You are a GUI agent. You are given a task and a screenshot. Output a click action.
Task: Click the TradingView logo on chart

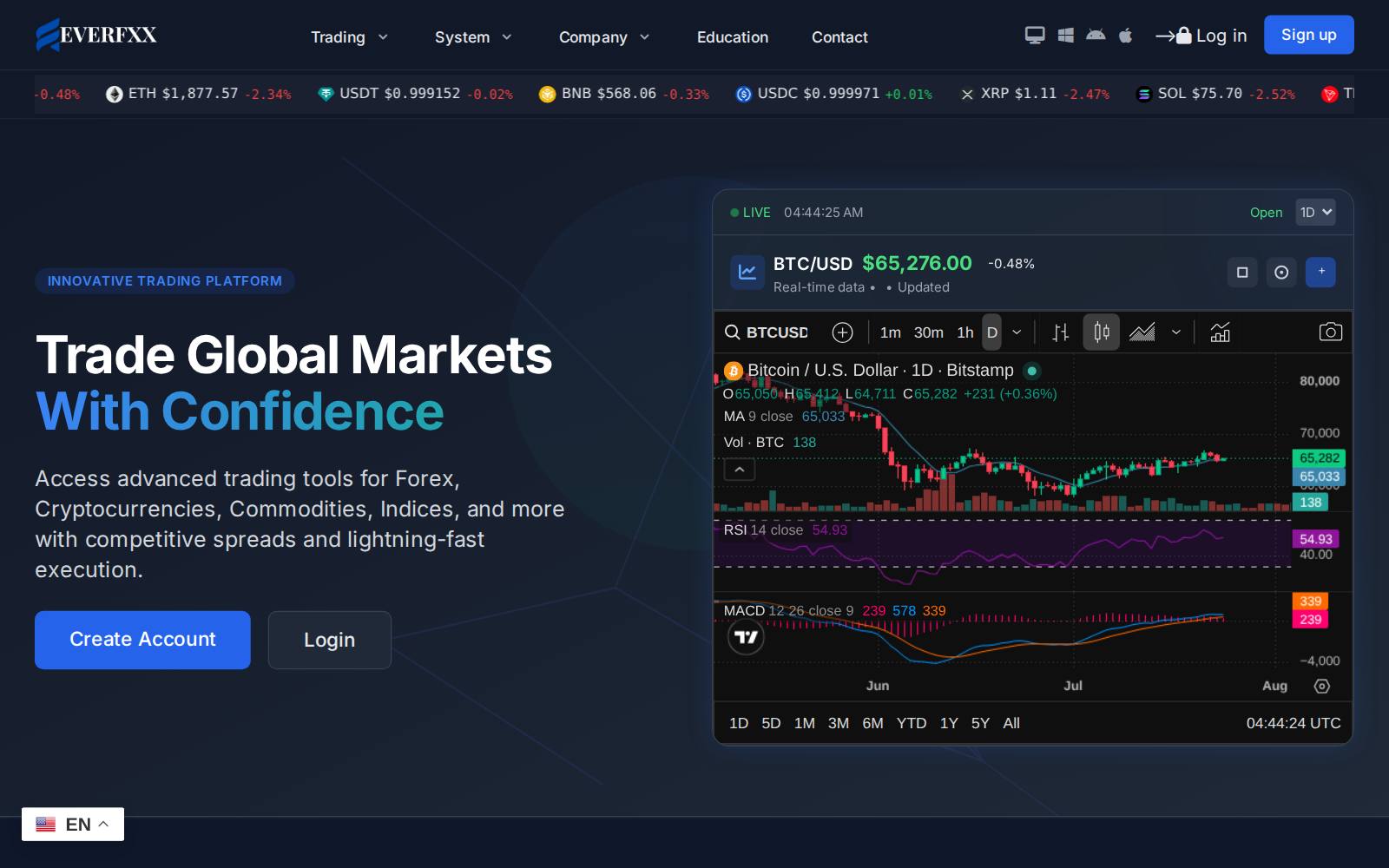(x=746, y=637)
